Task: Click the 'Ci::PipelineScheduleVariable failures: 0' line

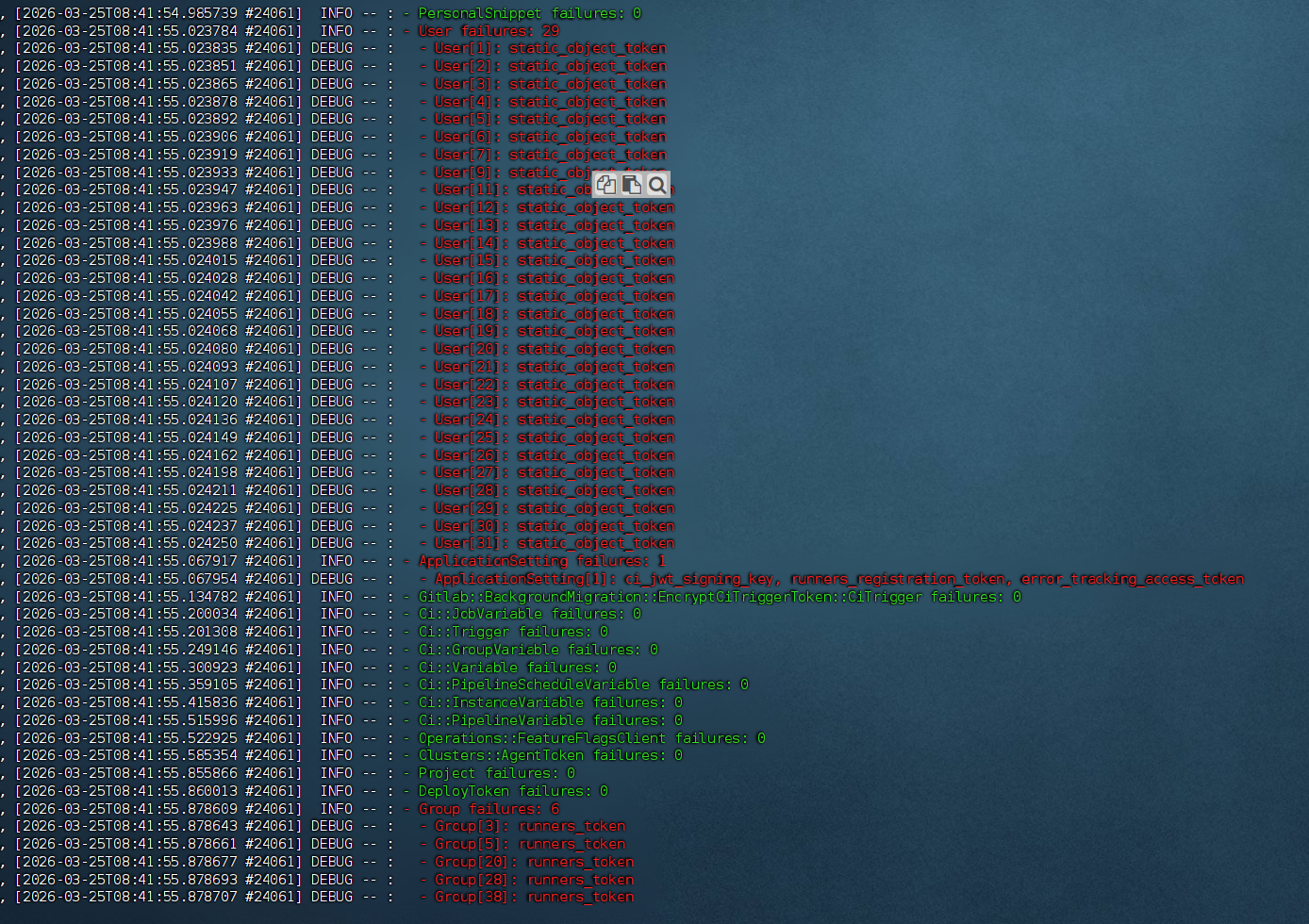Action: [584, 685]
